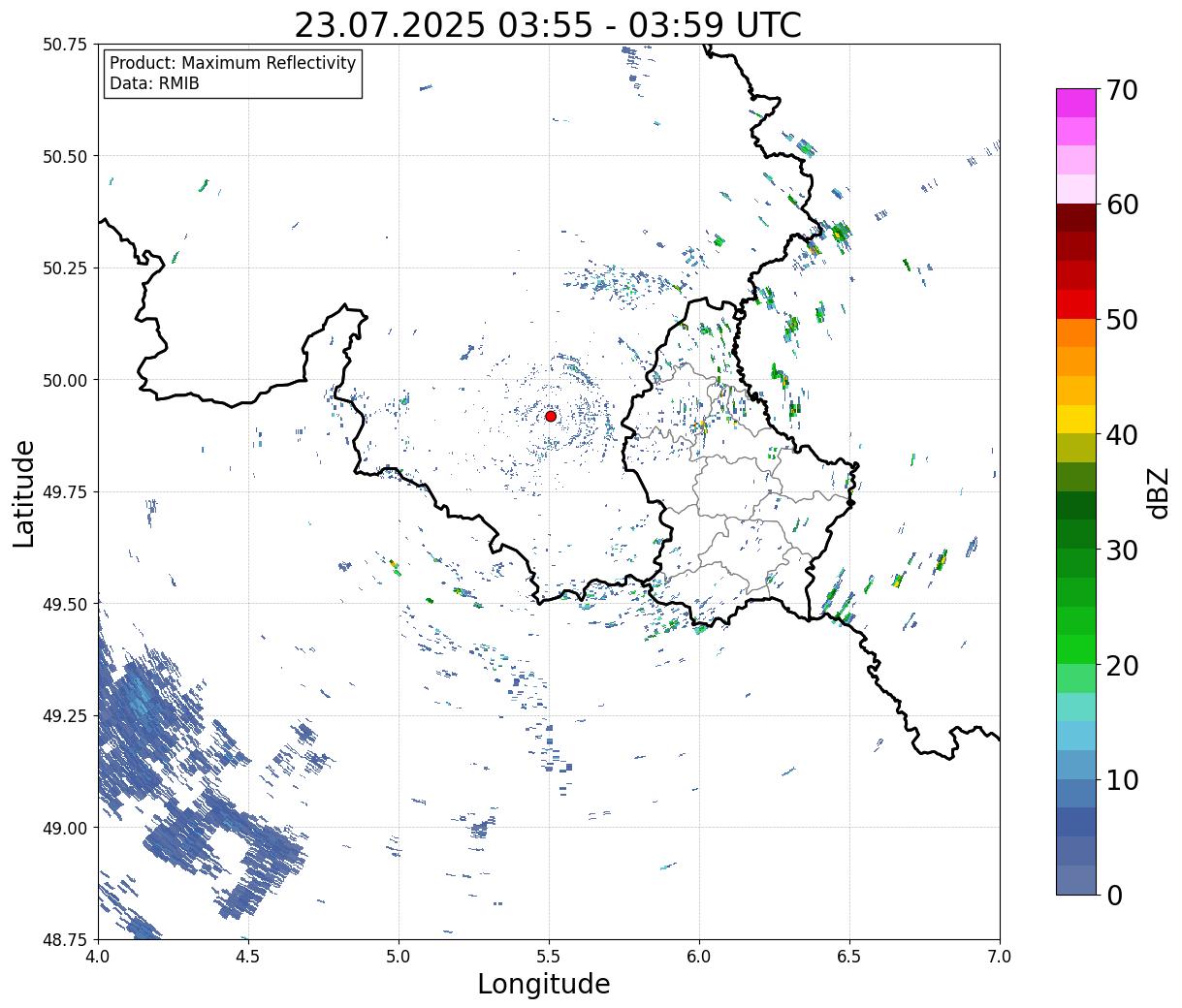Click the colorbar tick label 70
1182x1008 pixels.
click(x=1123, y=90)
